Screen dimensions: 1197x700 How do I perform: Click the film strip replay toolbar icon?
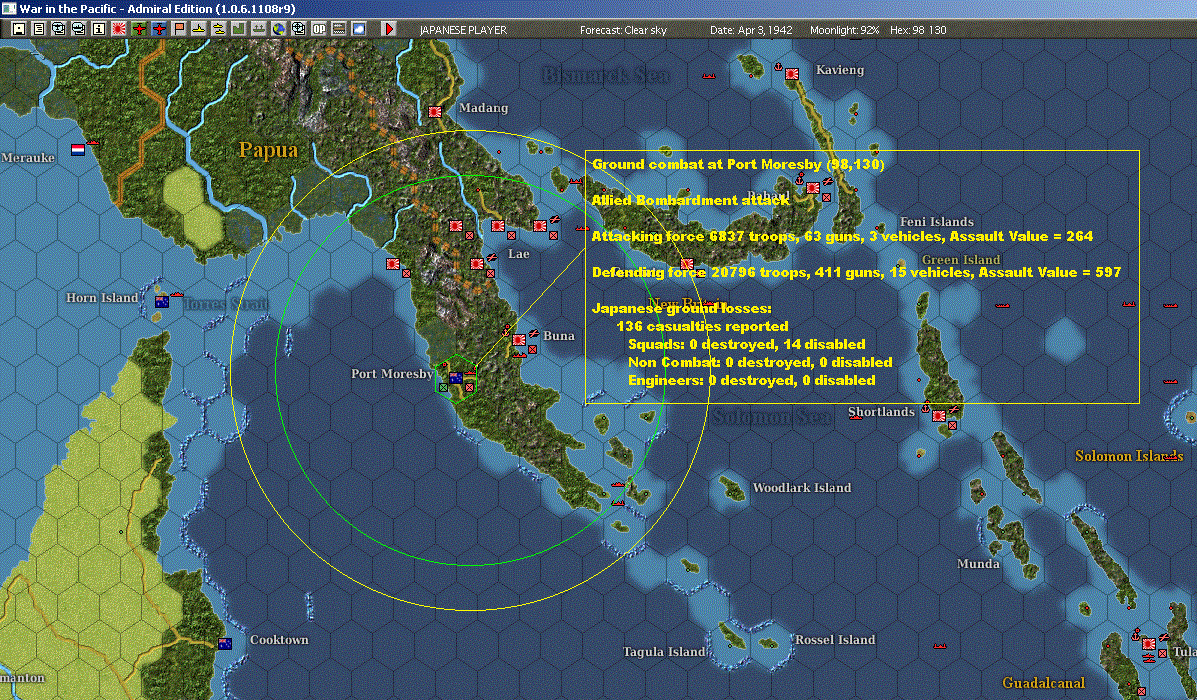pyautogui.click(x=338, y=29)
